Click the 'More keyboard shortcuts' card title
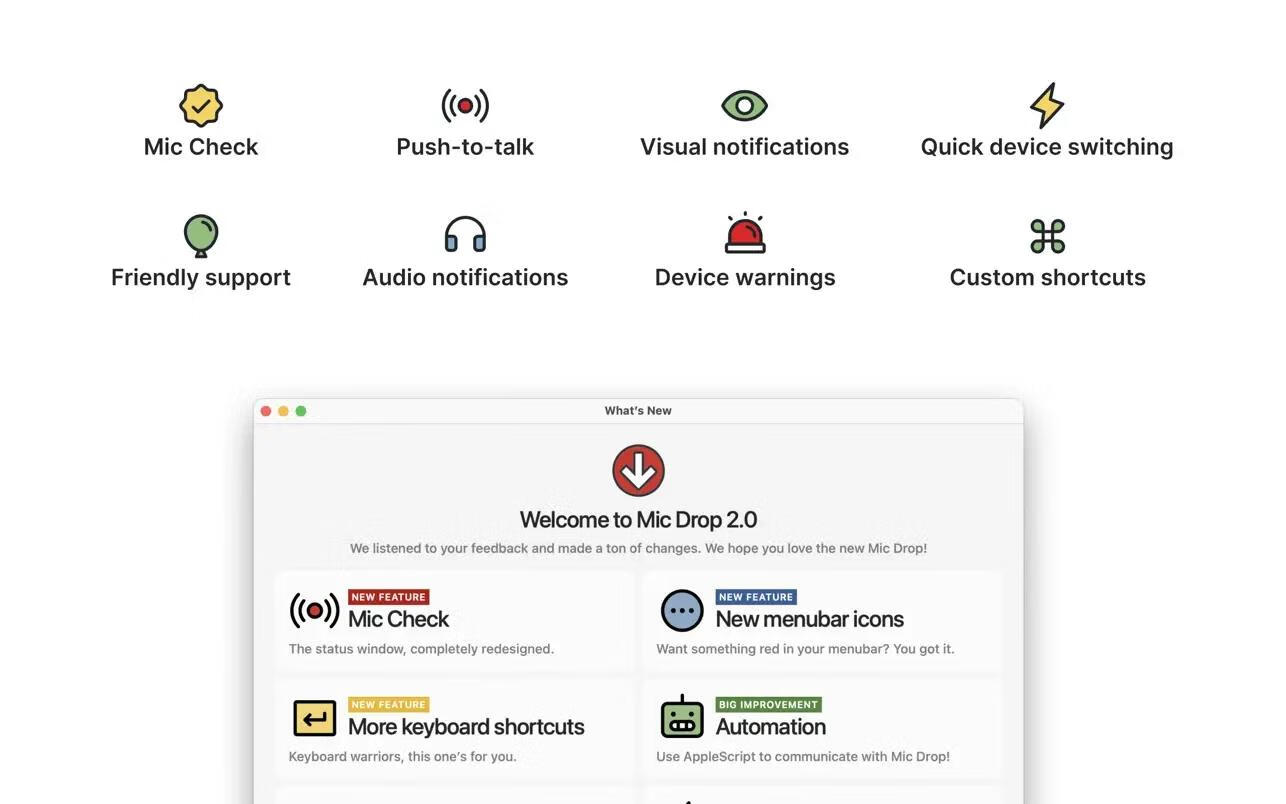This screenshot has width=1286, height=804. (466, 727)
